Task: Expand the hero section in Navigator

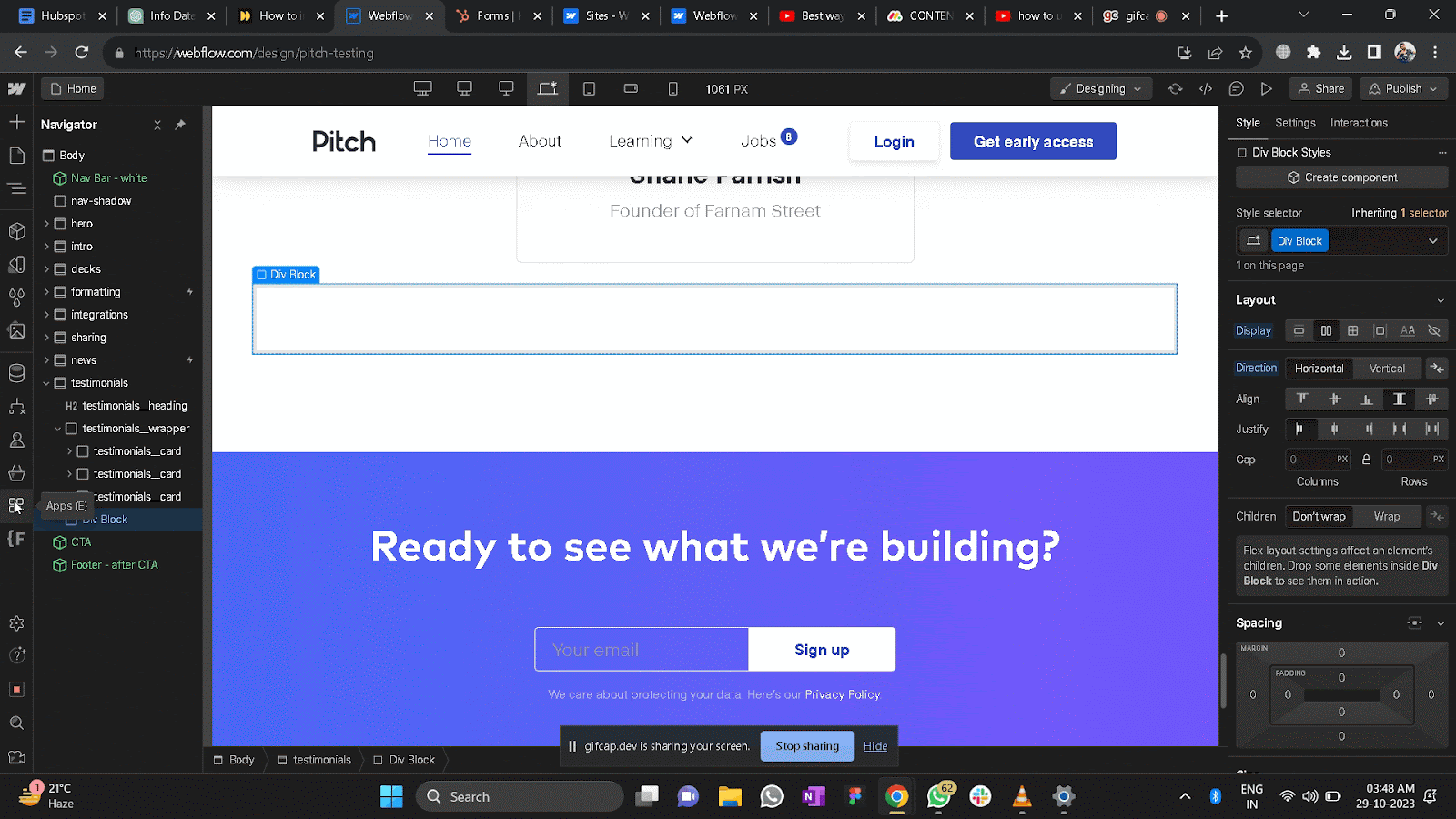Action: tap(46, 224)
